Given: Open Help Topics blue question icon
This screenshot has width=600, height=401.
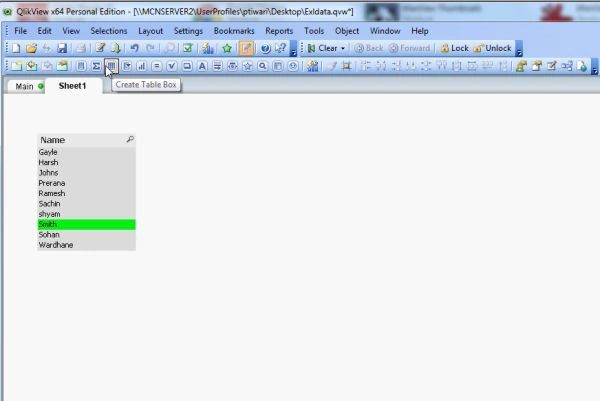Looking at the screenshot, I should point(265,48).
